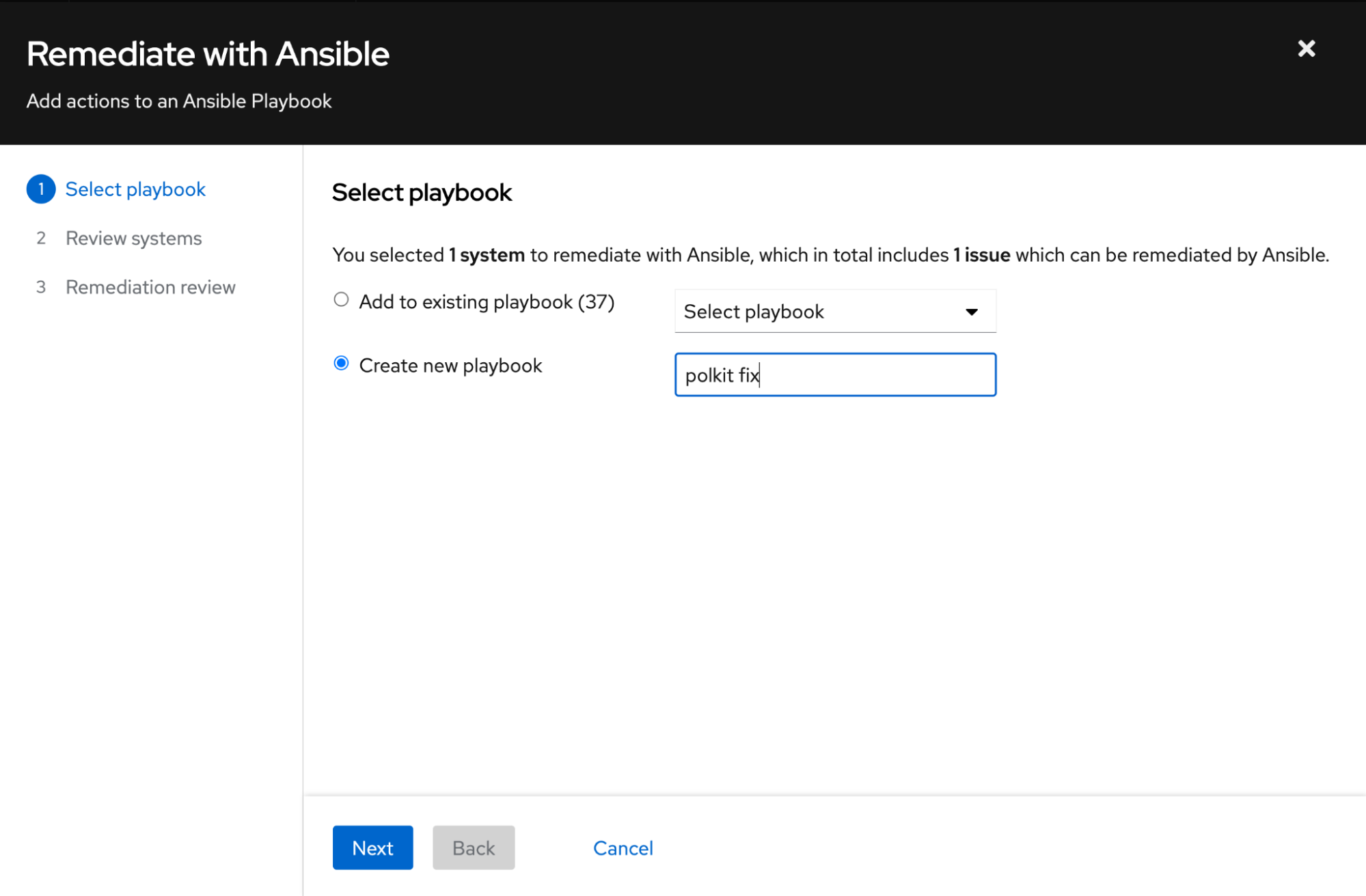Click the step 2 number indicator

coord(41,239)
